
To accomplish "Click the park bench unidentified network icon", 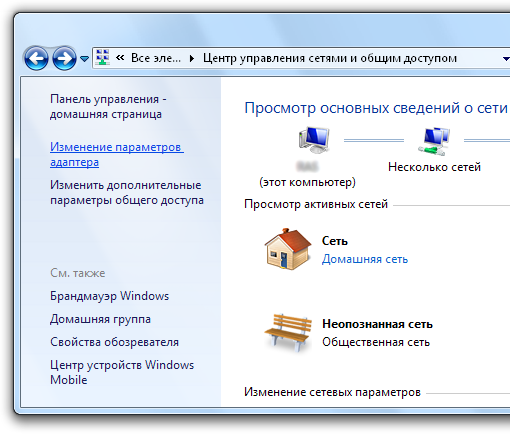I will 288,333.
